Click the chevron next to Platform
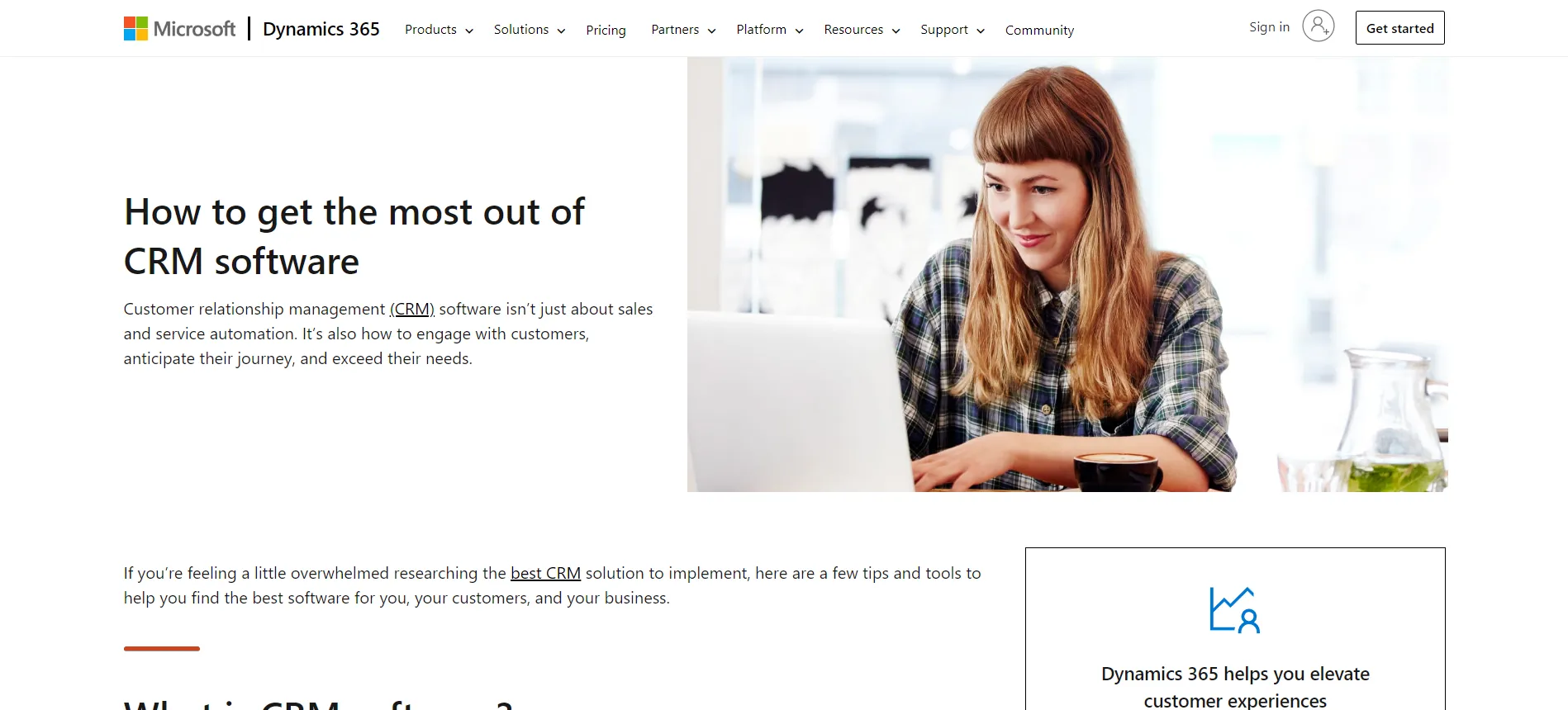1568x710 pixels. coord(799,31)
